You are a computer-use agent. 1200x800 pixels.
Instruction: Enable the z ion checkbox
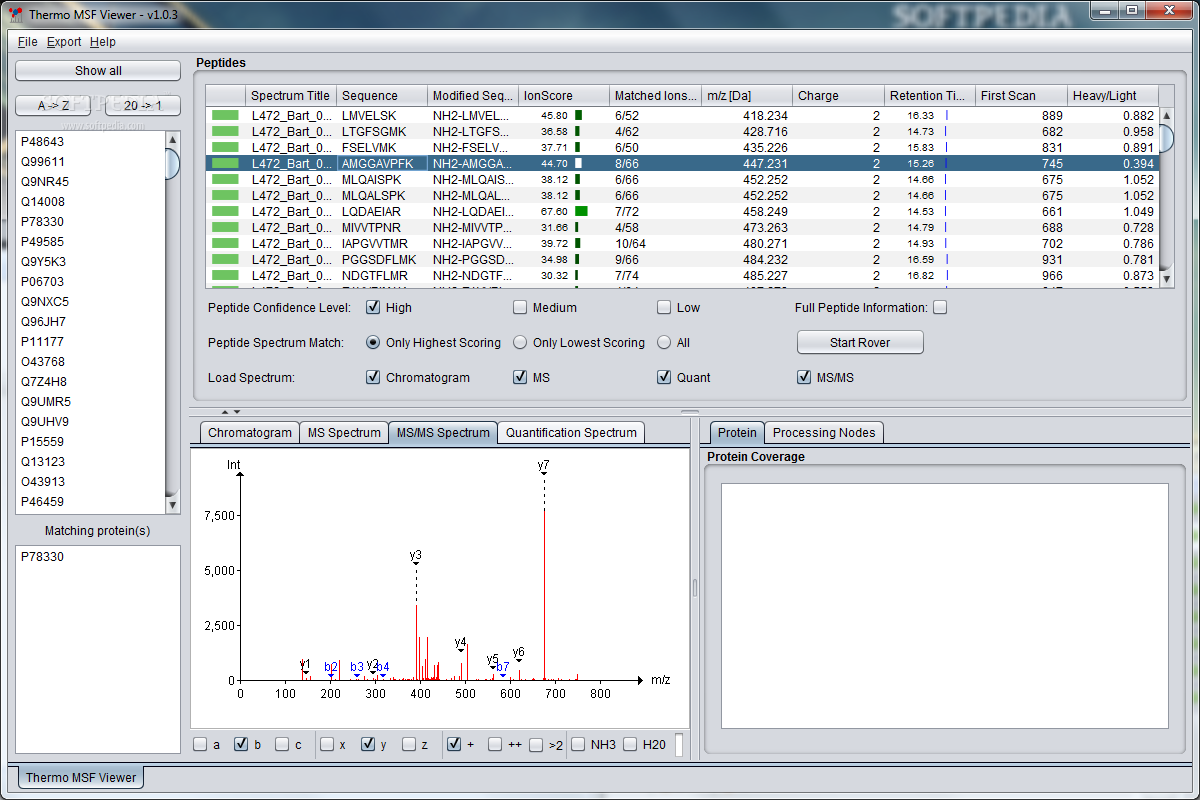409,744
